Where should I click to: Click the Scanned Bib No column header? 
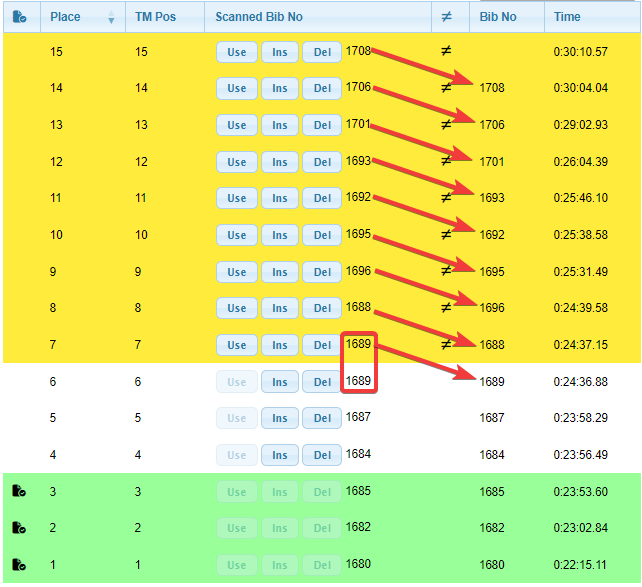tap(259, 17)
